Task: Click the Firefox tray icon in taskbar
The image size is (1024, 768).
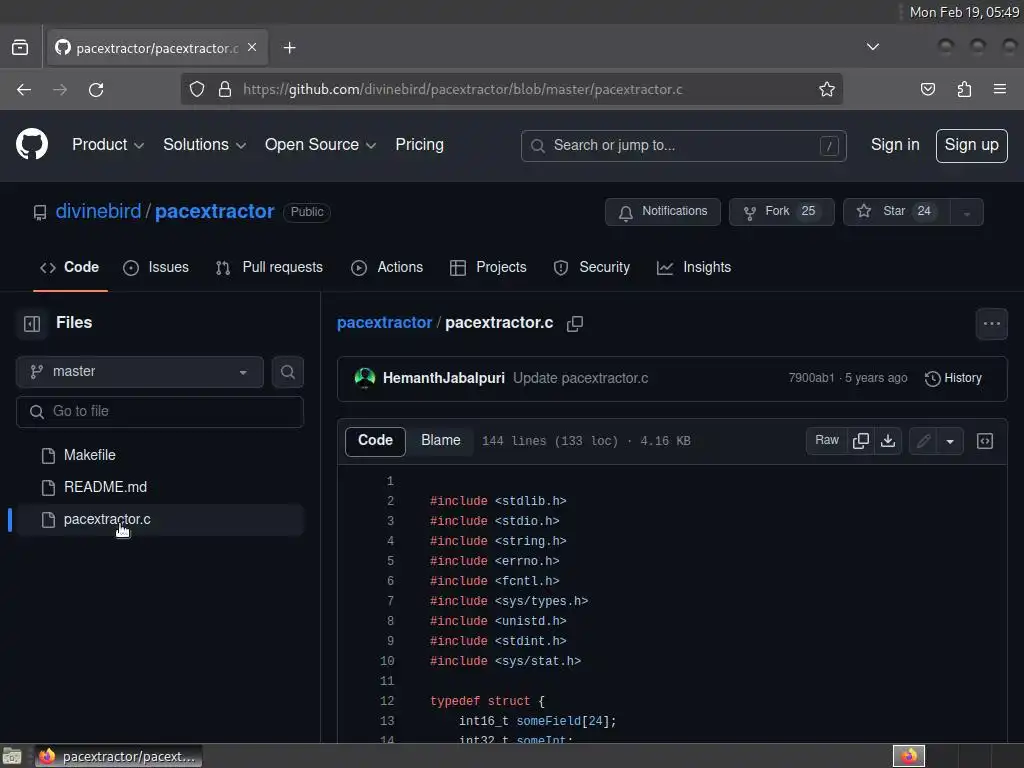Action: tap(908, 756)
